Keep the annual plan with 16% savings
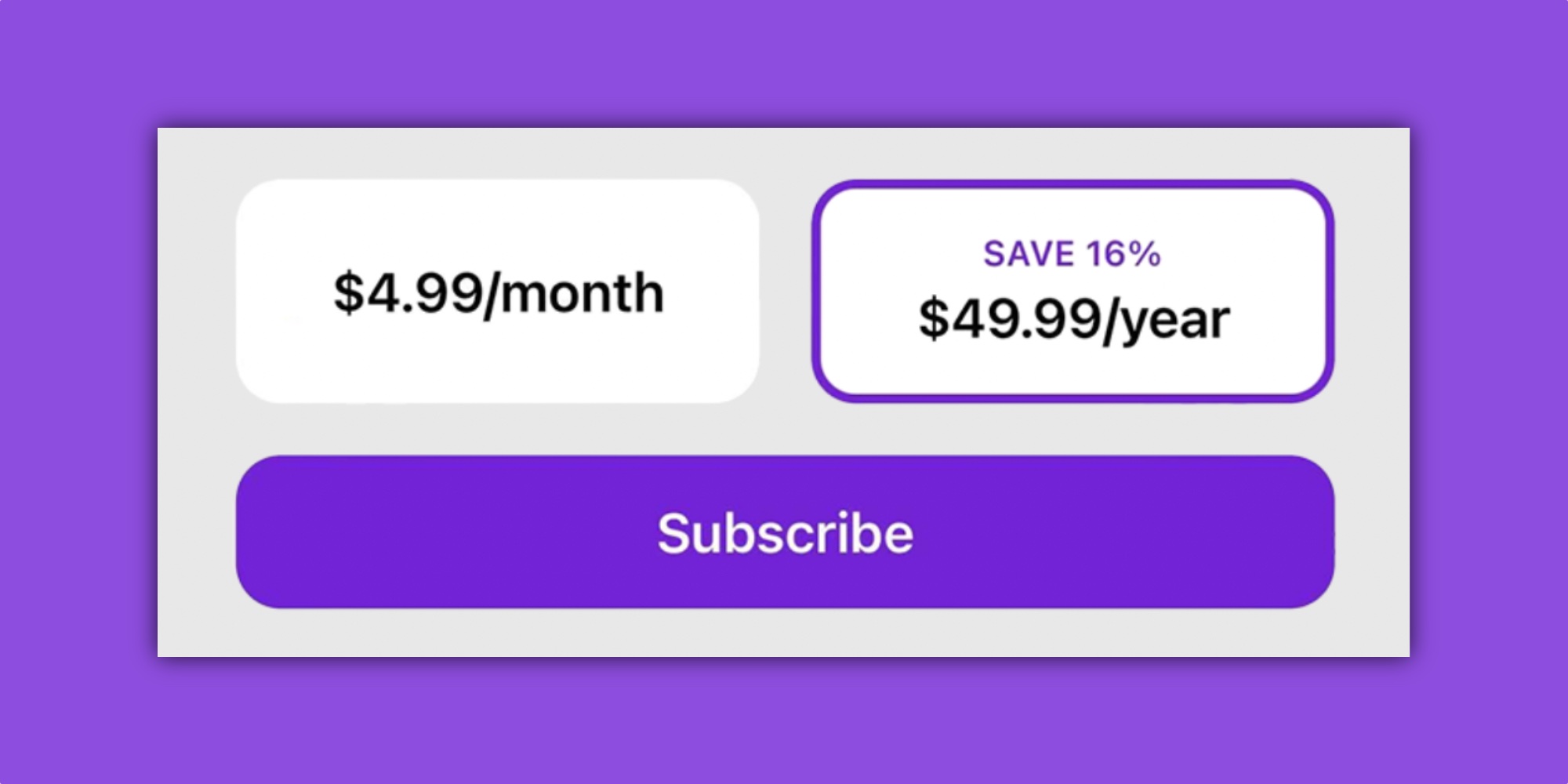1568x784 pixels. 1073,291
